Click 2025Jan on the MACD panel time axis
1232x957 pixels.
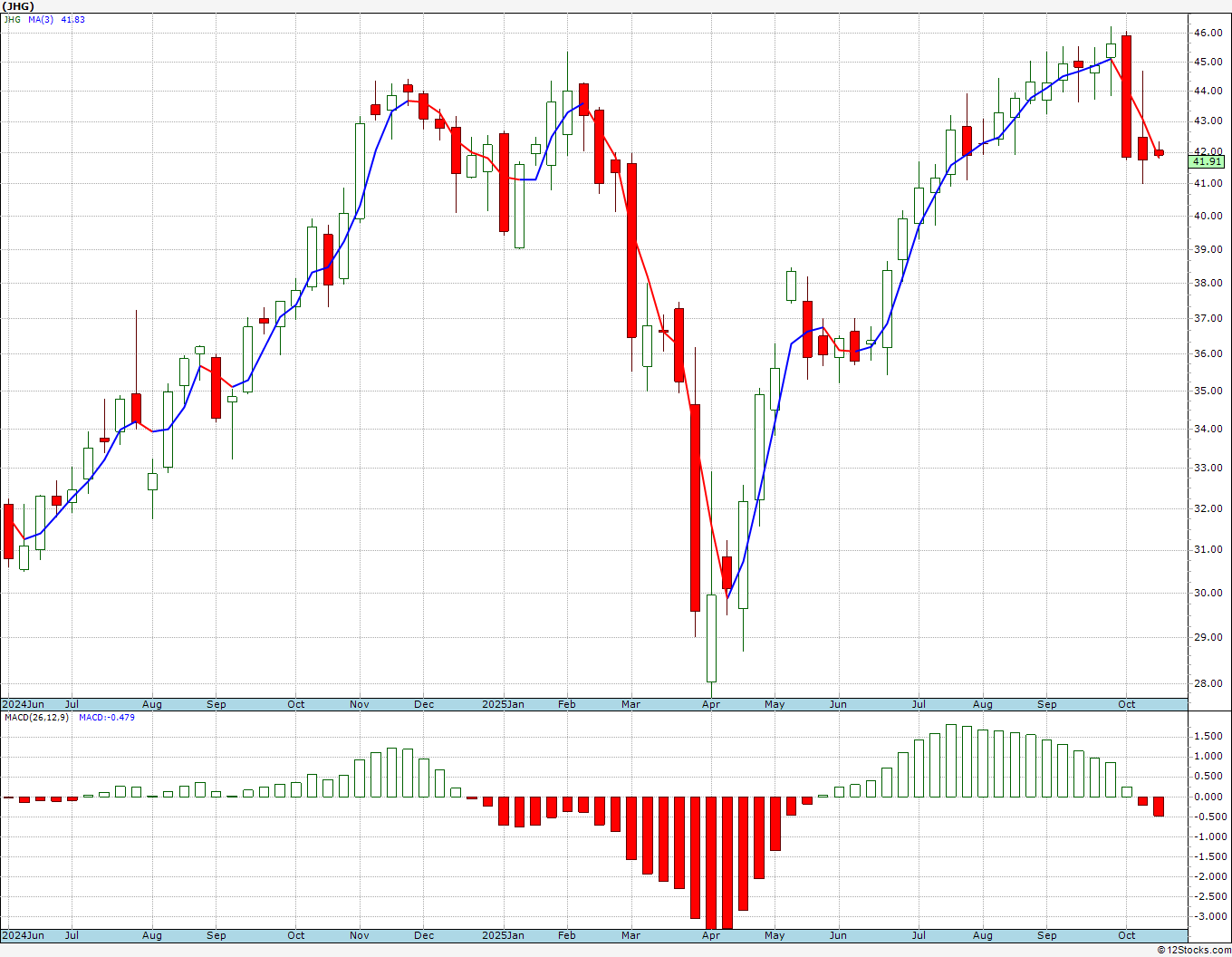click(503, 935)
